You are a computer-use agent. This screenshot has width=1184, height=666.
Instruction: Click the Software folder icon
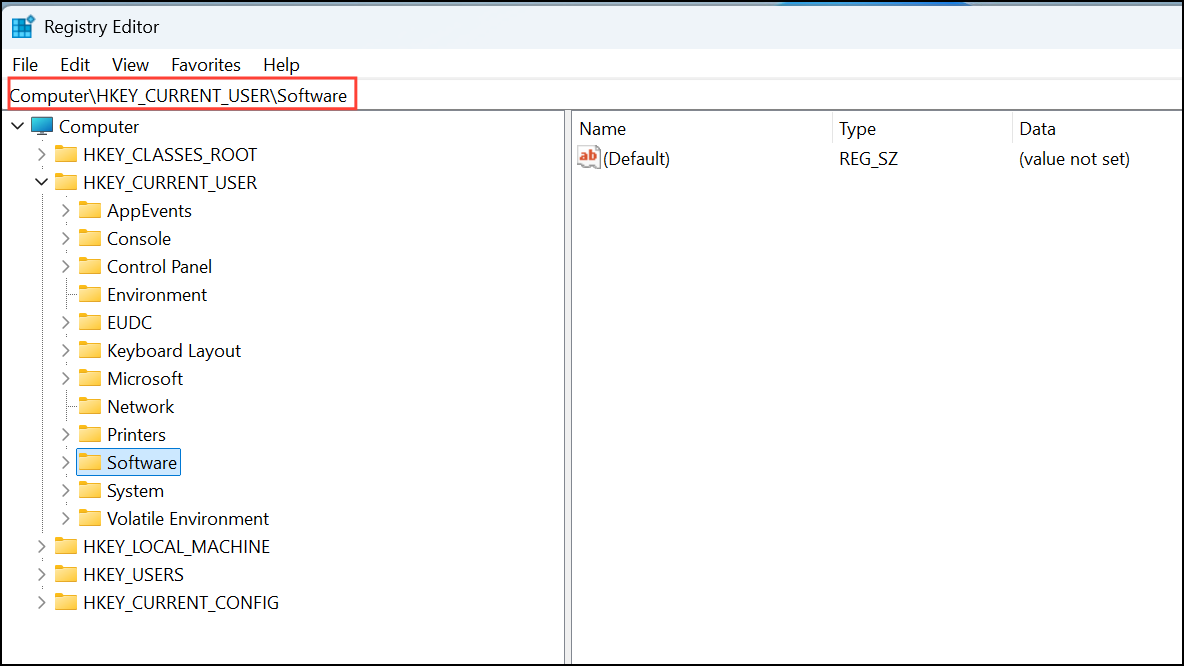(90, 461)
